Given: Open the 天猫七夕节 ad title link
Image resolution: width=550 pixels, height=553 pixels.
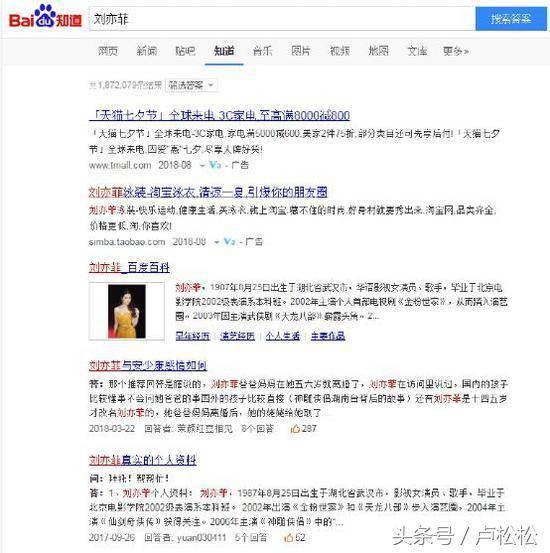Looking at the screenshot, I should click(219, 115).
